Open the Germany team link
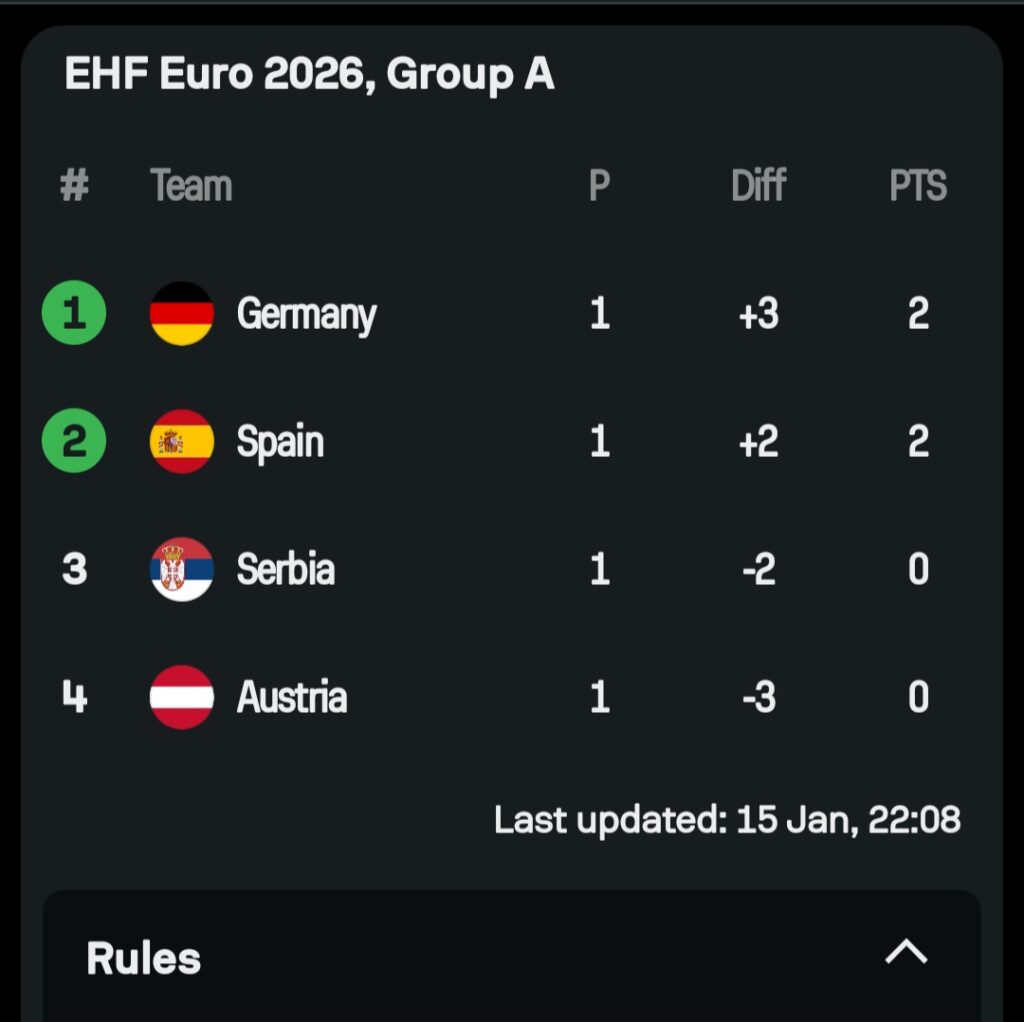The image size is (1024, 1022). [306, 314]
